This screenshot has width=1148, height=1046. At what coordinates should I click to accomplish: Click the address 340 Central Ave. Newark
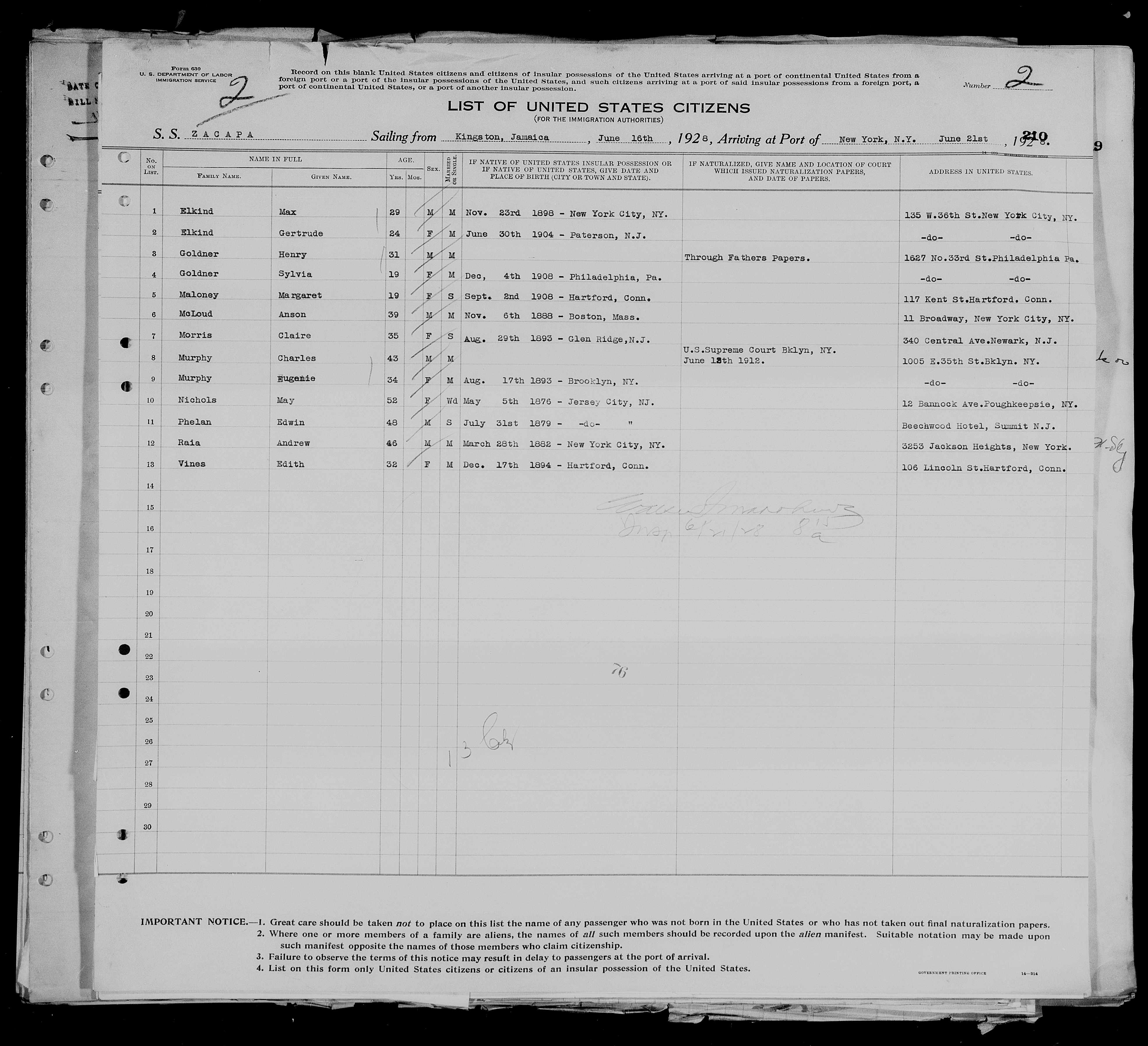tap(980, 341)
